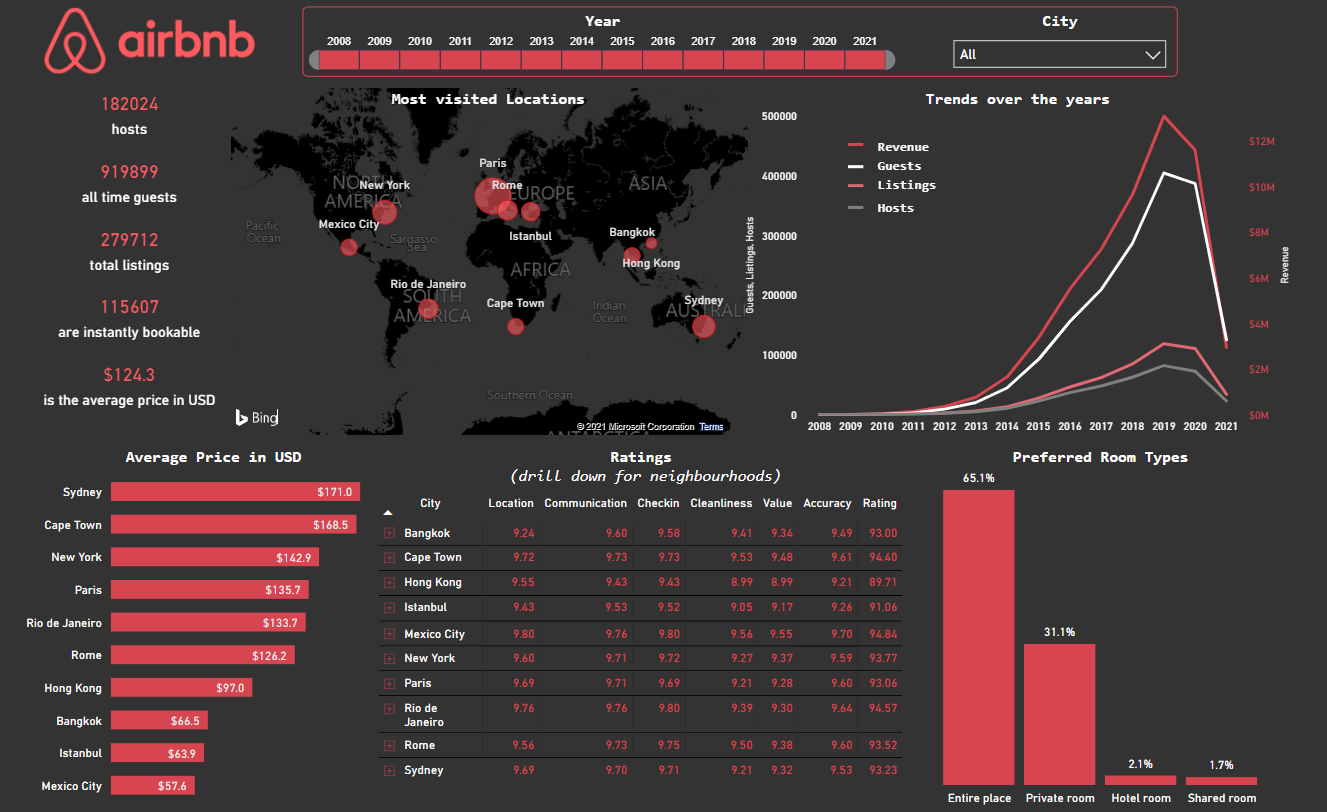Screen dimensions: 1327x812
Task: Select the New York $142.9 bar
Action: 215,557
